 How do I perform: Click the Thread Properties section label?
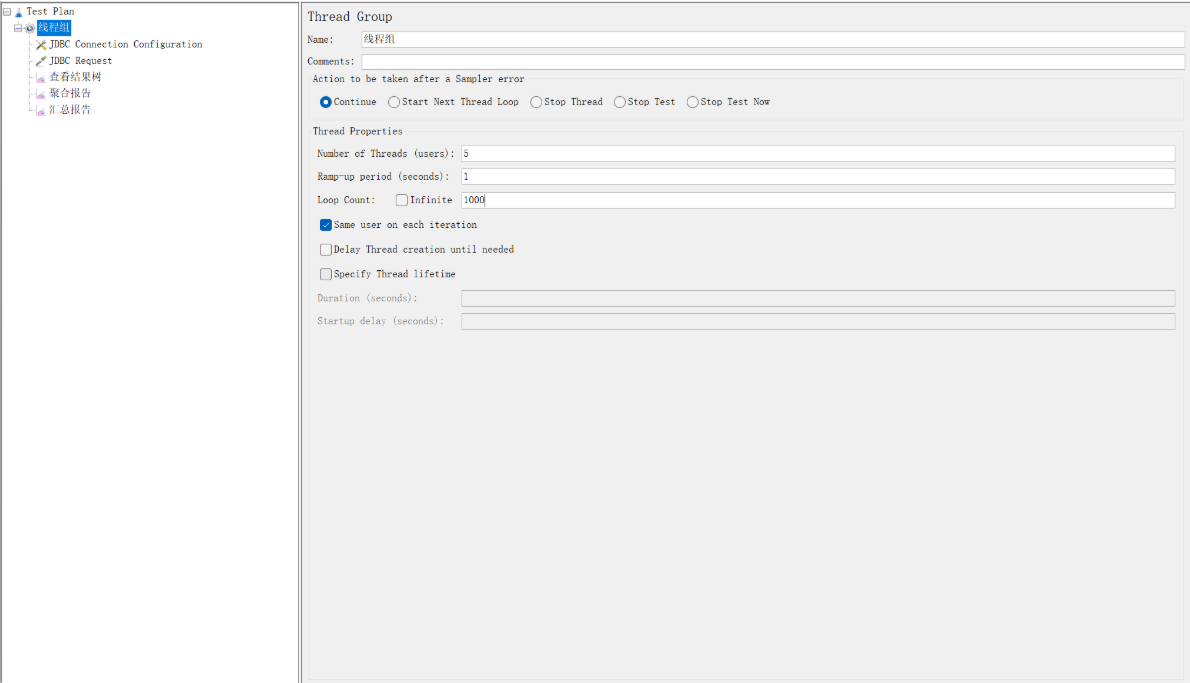tap(357, 131)
